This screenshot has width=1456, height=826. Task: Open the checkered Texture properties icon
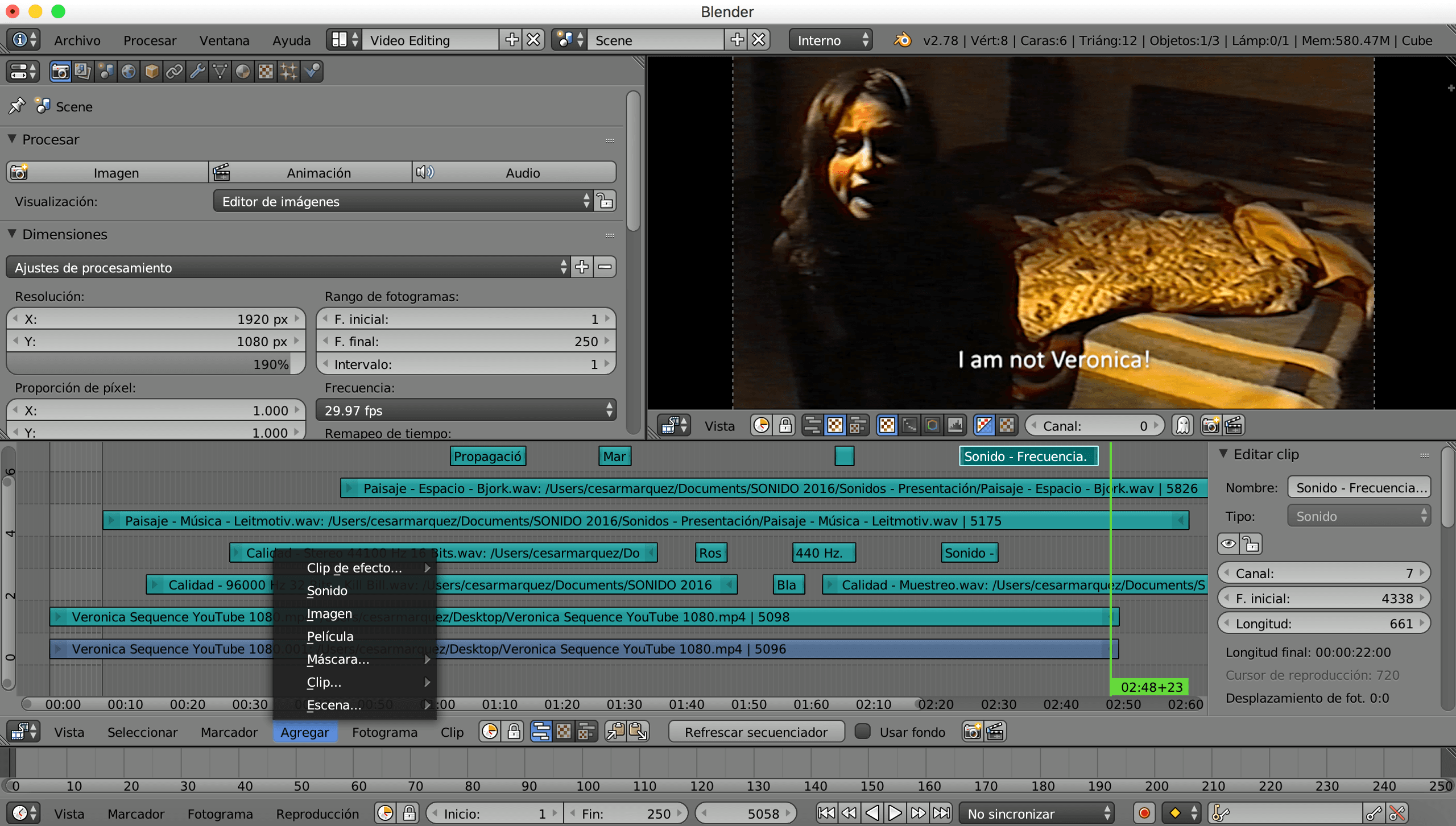(266, 71)
